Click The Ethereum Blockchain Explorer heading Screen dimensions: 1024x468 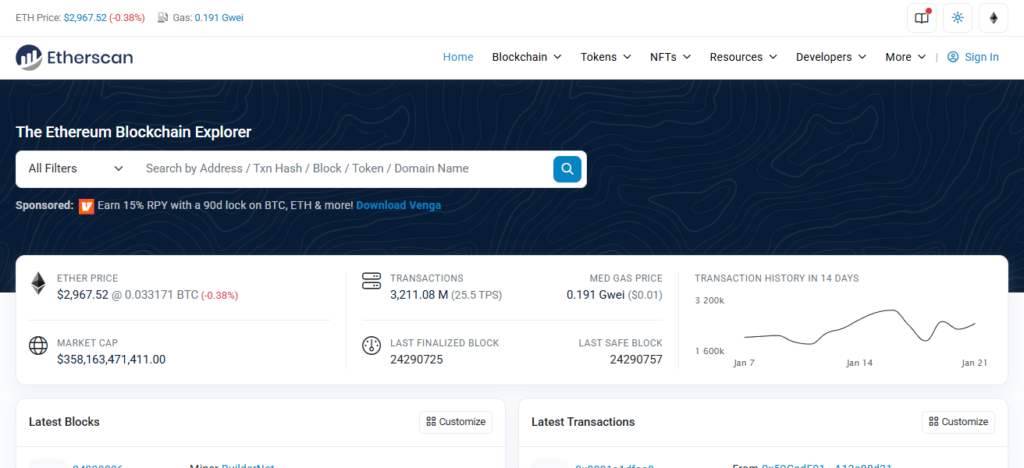[x=133, y=132]
